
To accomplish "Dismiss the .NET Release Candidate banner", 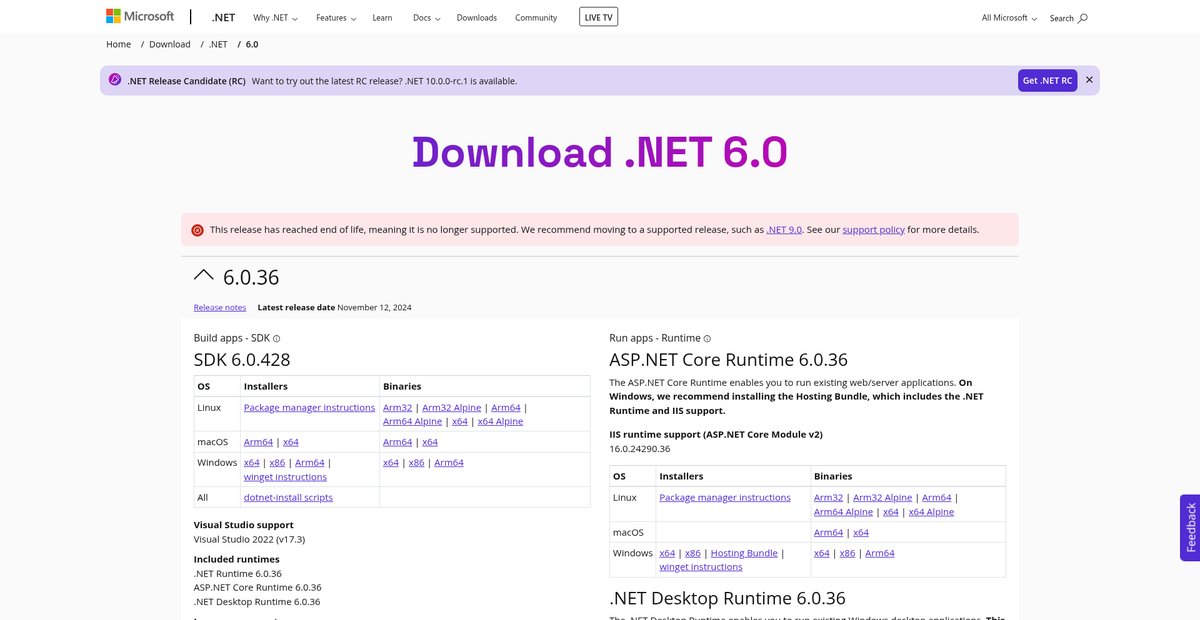I will pos(1089,80).
